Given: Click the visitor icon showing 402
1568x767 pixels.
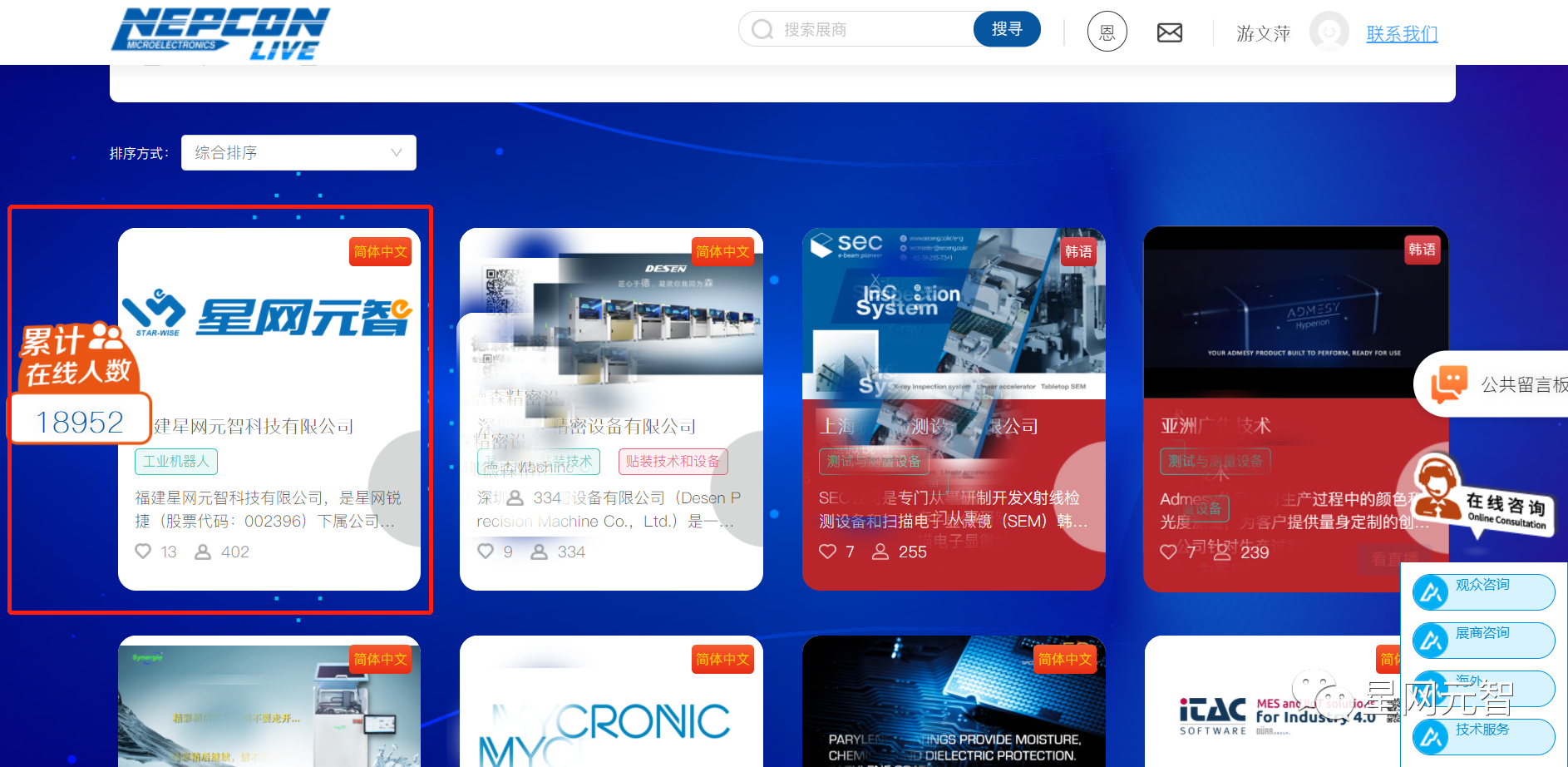Looking at the screenshot, I should 202,552.
